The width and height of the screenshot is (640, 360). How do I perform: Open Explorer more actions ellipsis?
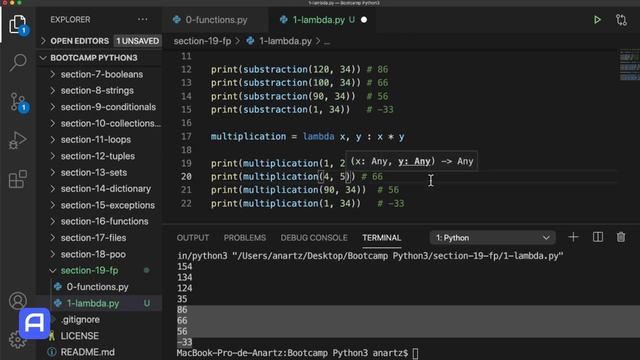pyautogui.click(x=142, y=19)
